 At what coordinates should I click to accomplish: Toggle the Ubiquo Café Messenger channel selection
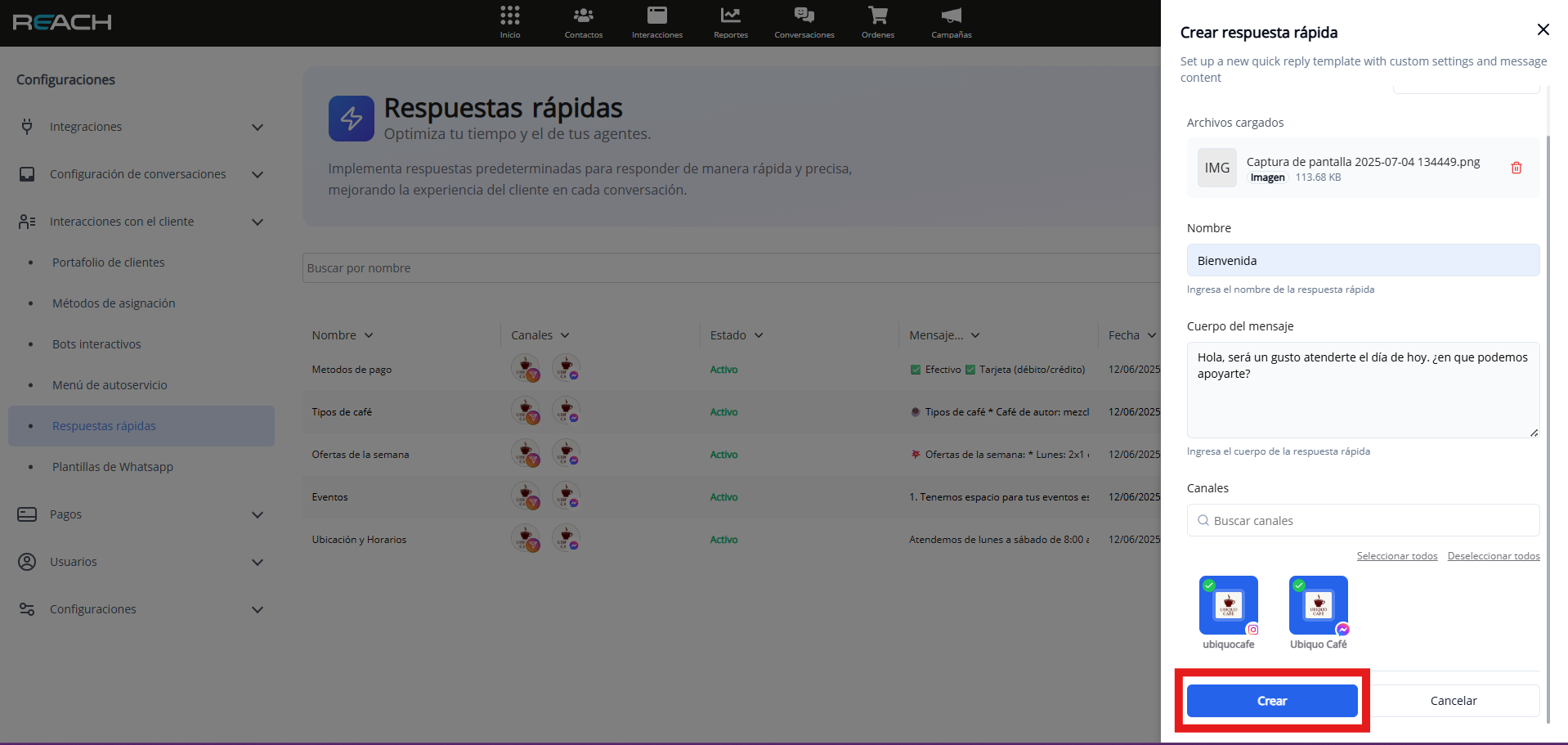tap(1319, 605)
